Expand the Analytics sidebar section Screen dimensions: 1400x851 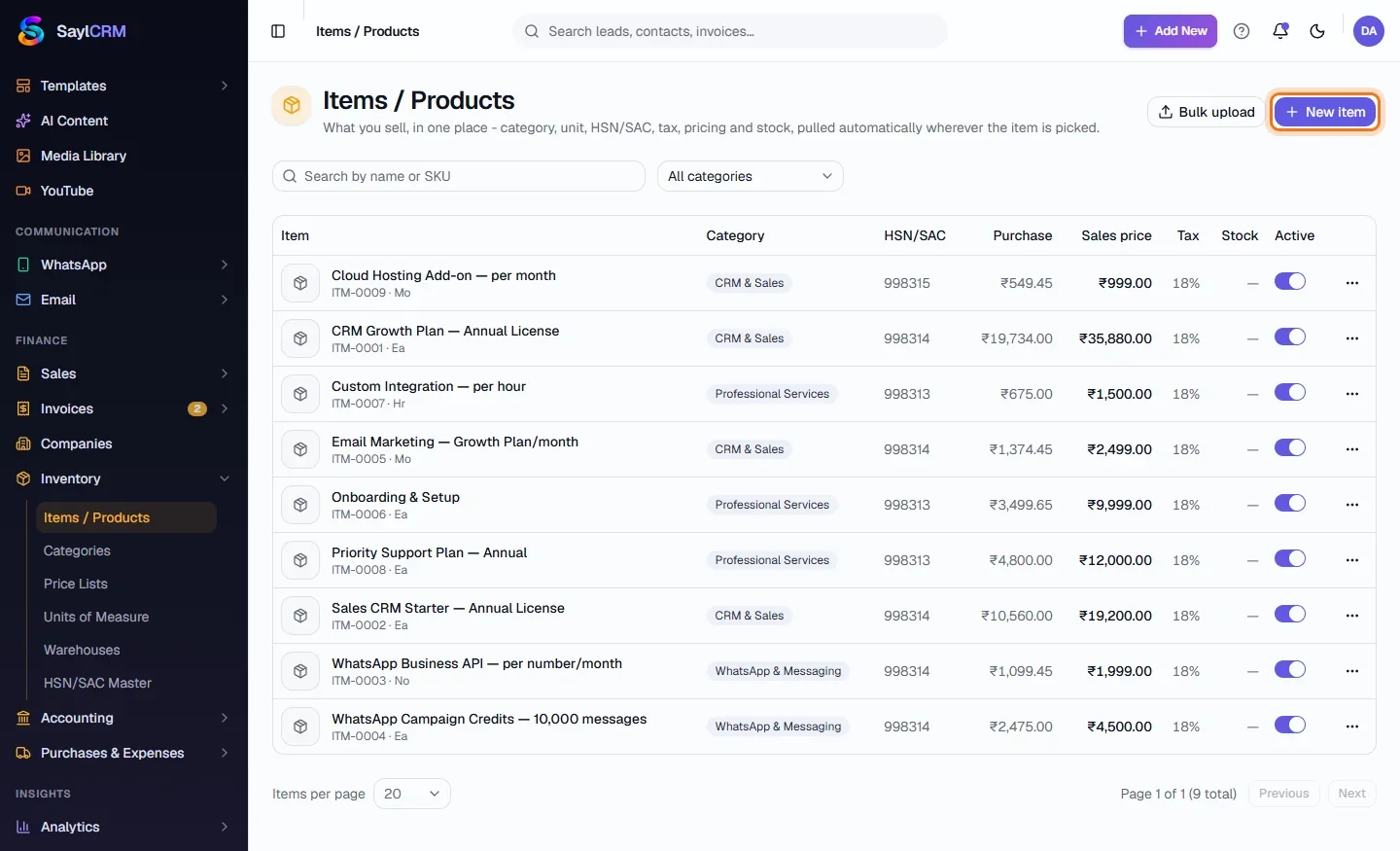point(123,827)
